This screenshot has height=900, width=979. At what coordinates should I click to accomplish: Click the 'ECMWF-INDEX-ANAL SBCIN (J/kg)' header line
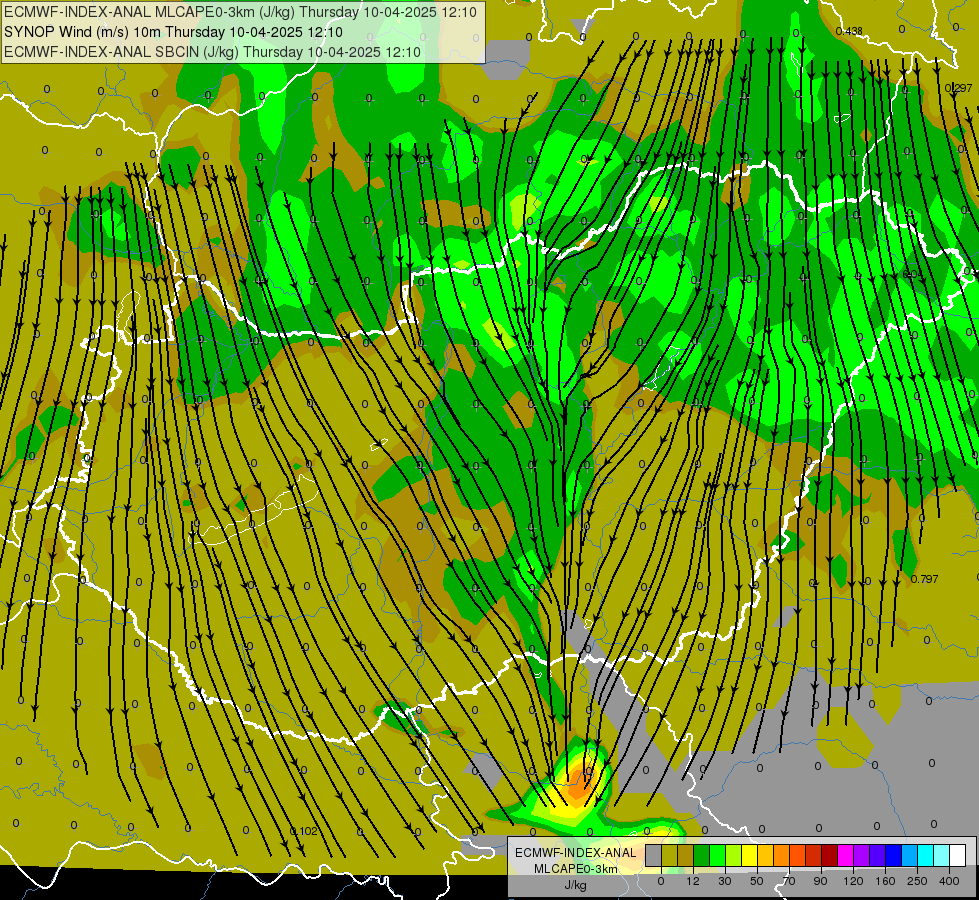(212, 52)
